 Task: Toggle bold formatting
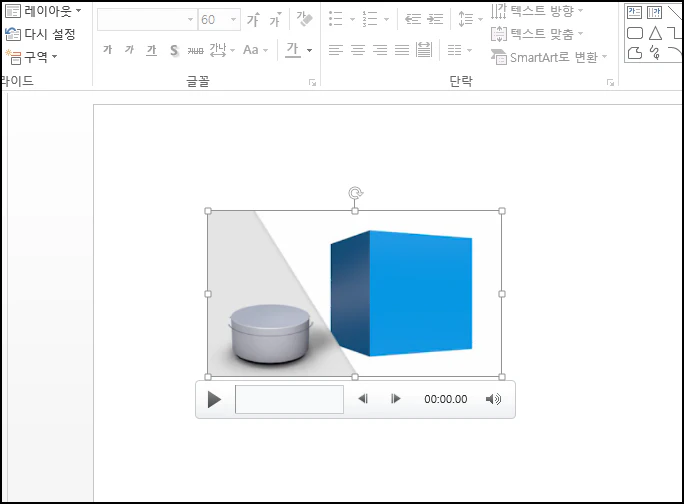108,50
